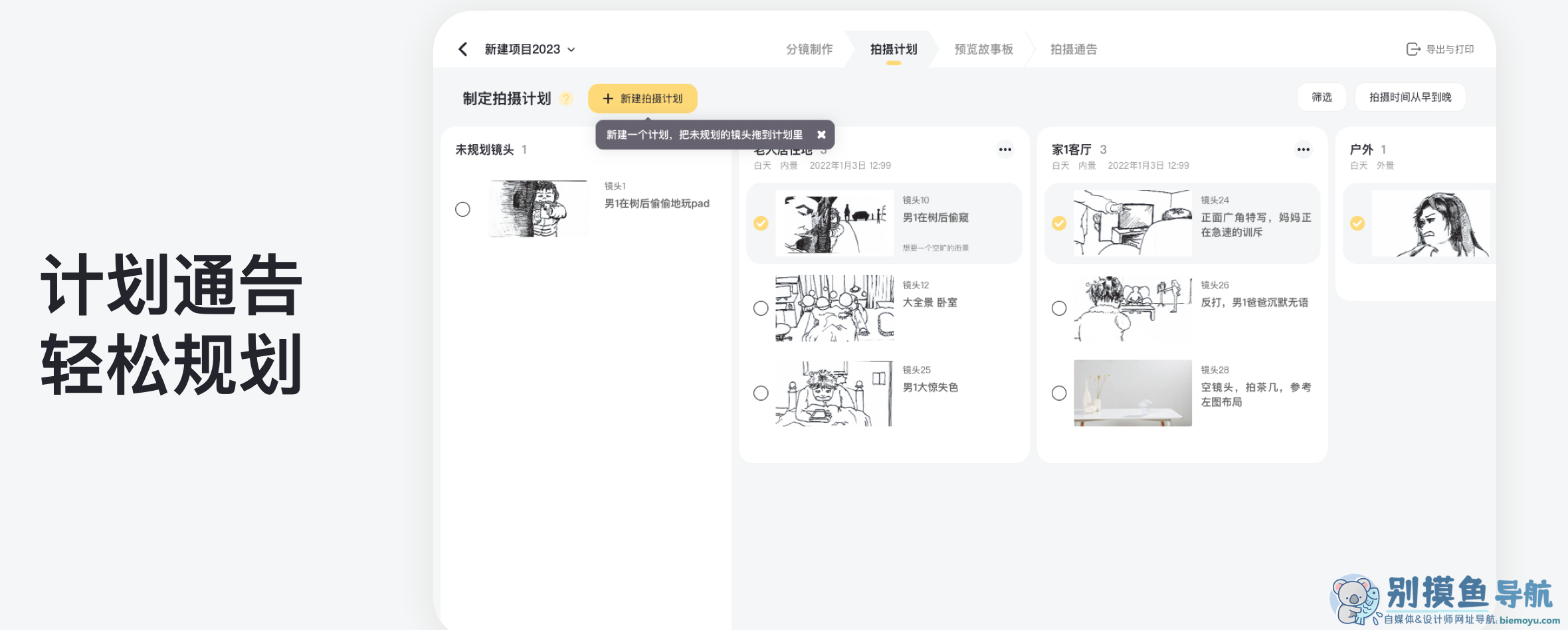
Task: Expand the 新建项目2023 project dropdown
Action: click(x=573, y=49)
